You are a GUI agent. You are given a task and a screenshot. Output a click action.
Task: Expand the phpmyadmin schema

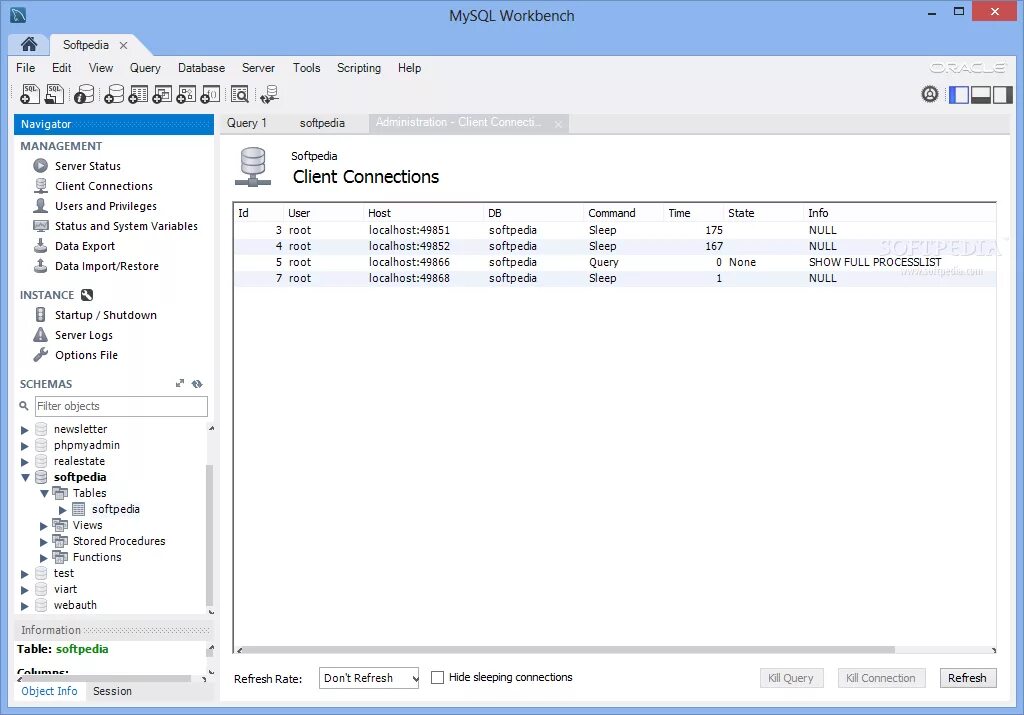(25, 445)
